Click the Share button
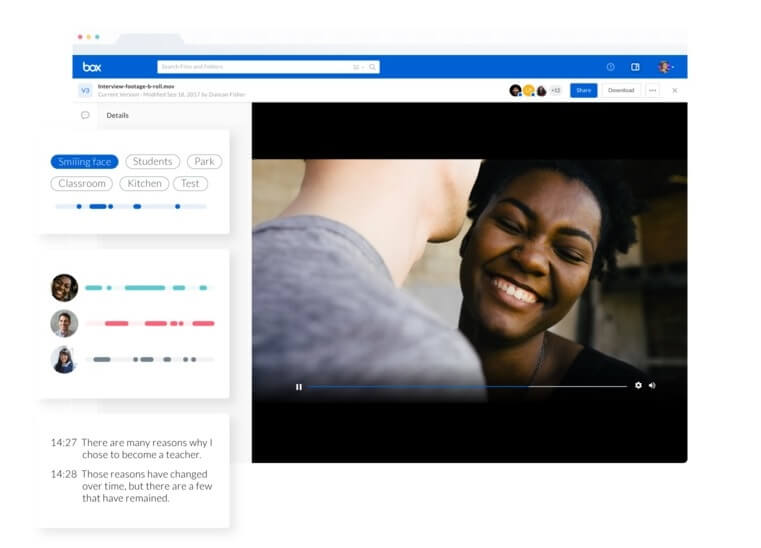The height and width of the screenshot is (548, 761). tap(583, 90)
